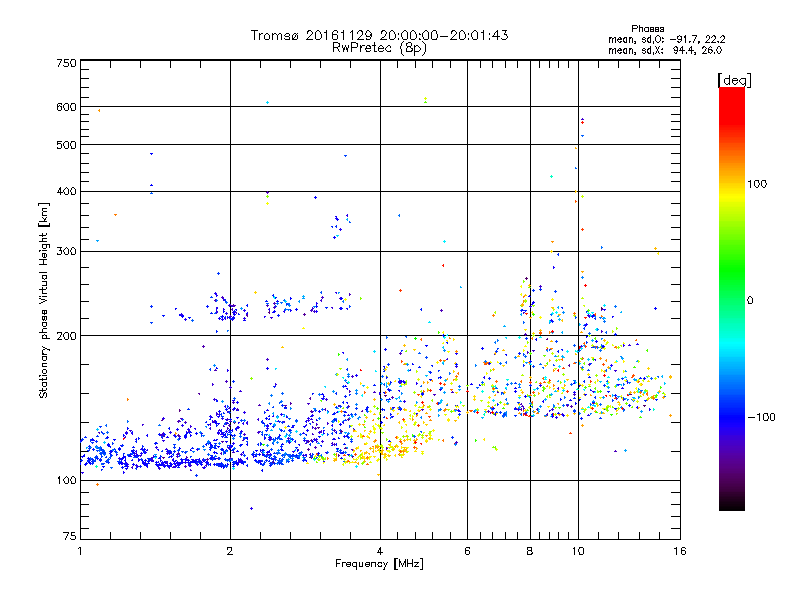Click the y-axis tick label '750'

tap(67, 63)
